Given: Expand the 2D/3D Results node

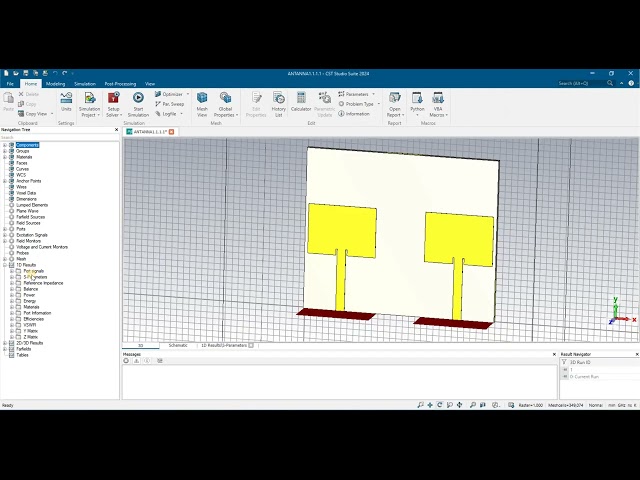Looking at the screenshot, I should click(x=5, y=343).
